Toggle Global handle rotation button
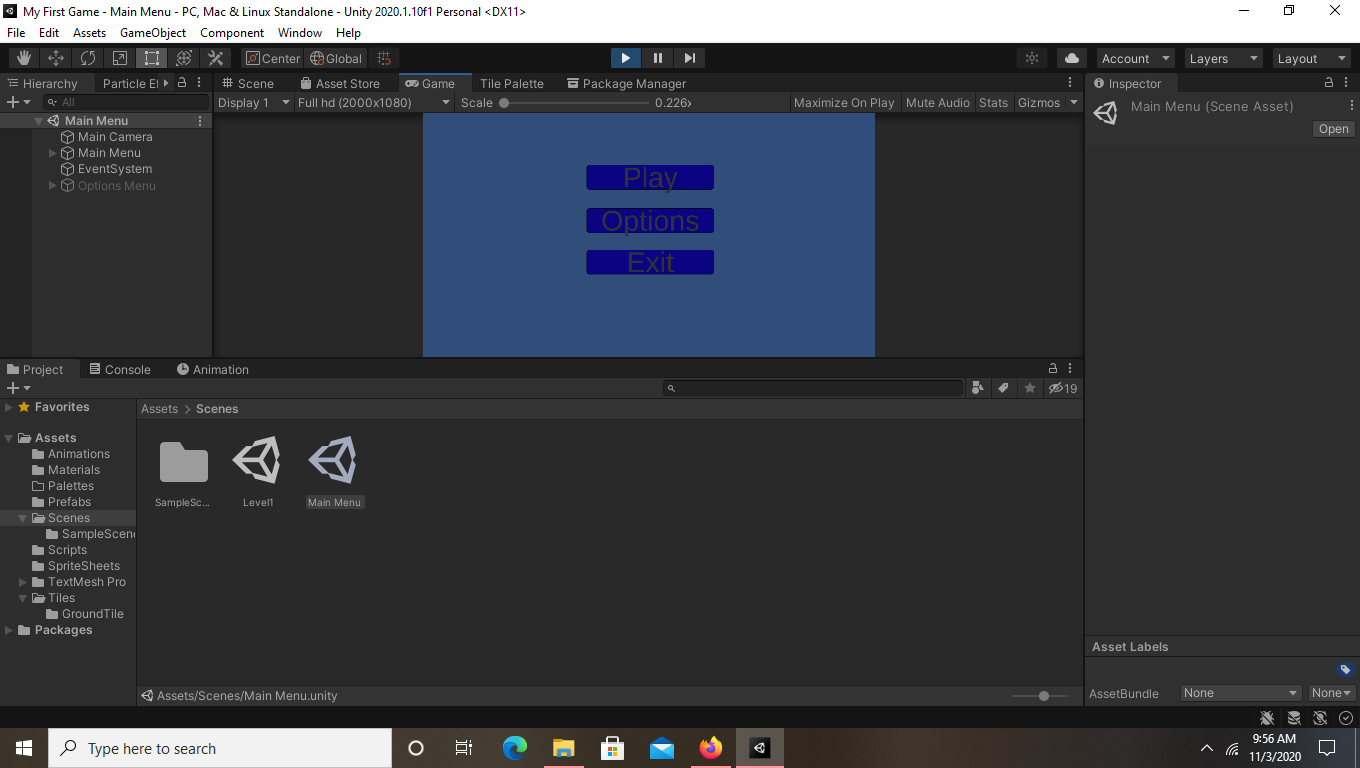 tap(336, 58)
